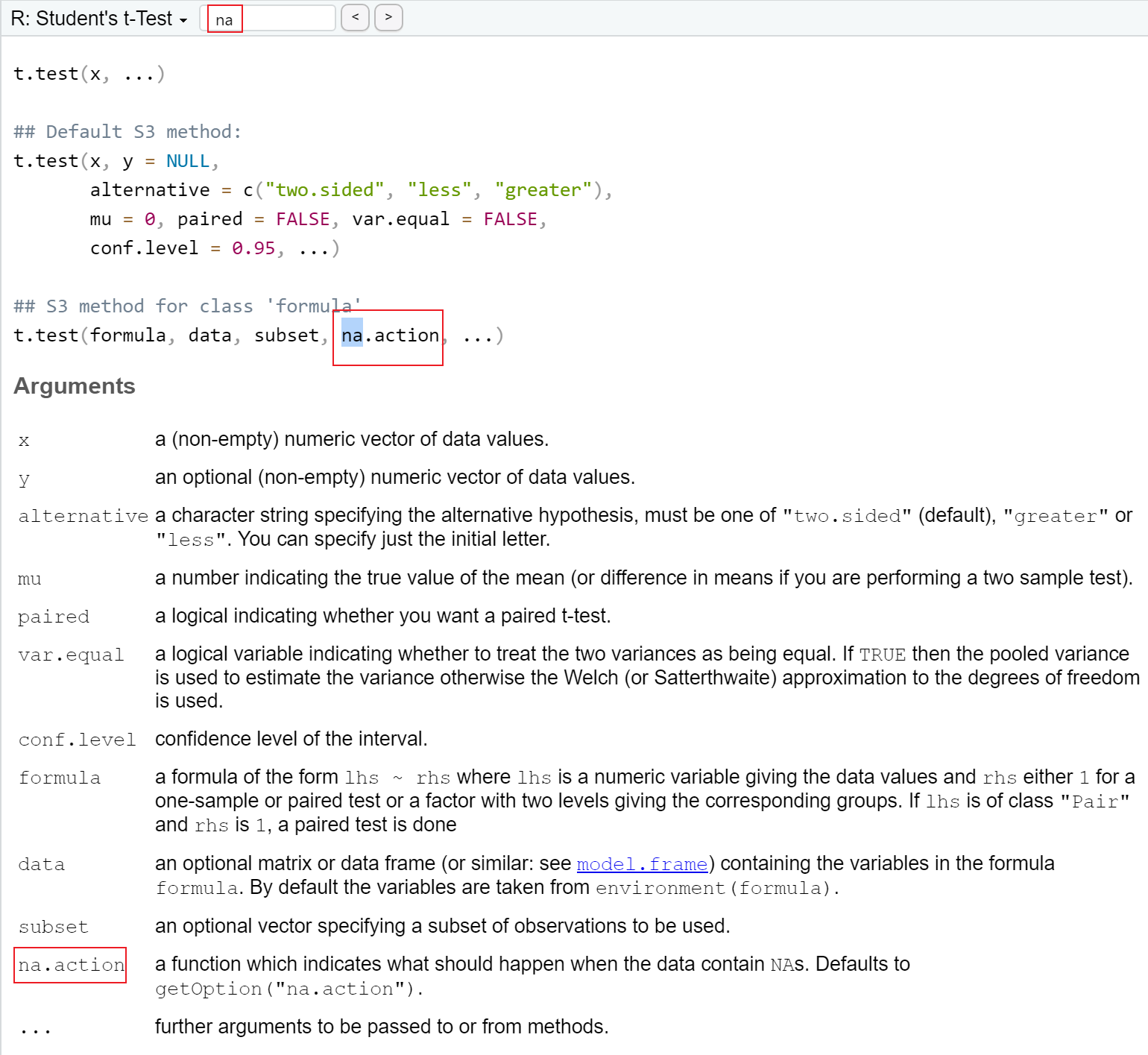Open the R: Student's t-Test topic dropdown
Viewport: 1148px width, 1055px height.
(99, 19)
